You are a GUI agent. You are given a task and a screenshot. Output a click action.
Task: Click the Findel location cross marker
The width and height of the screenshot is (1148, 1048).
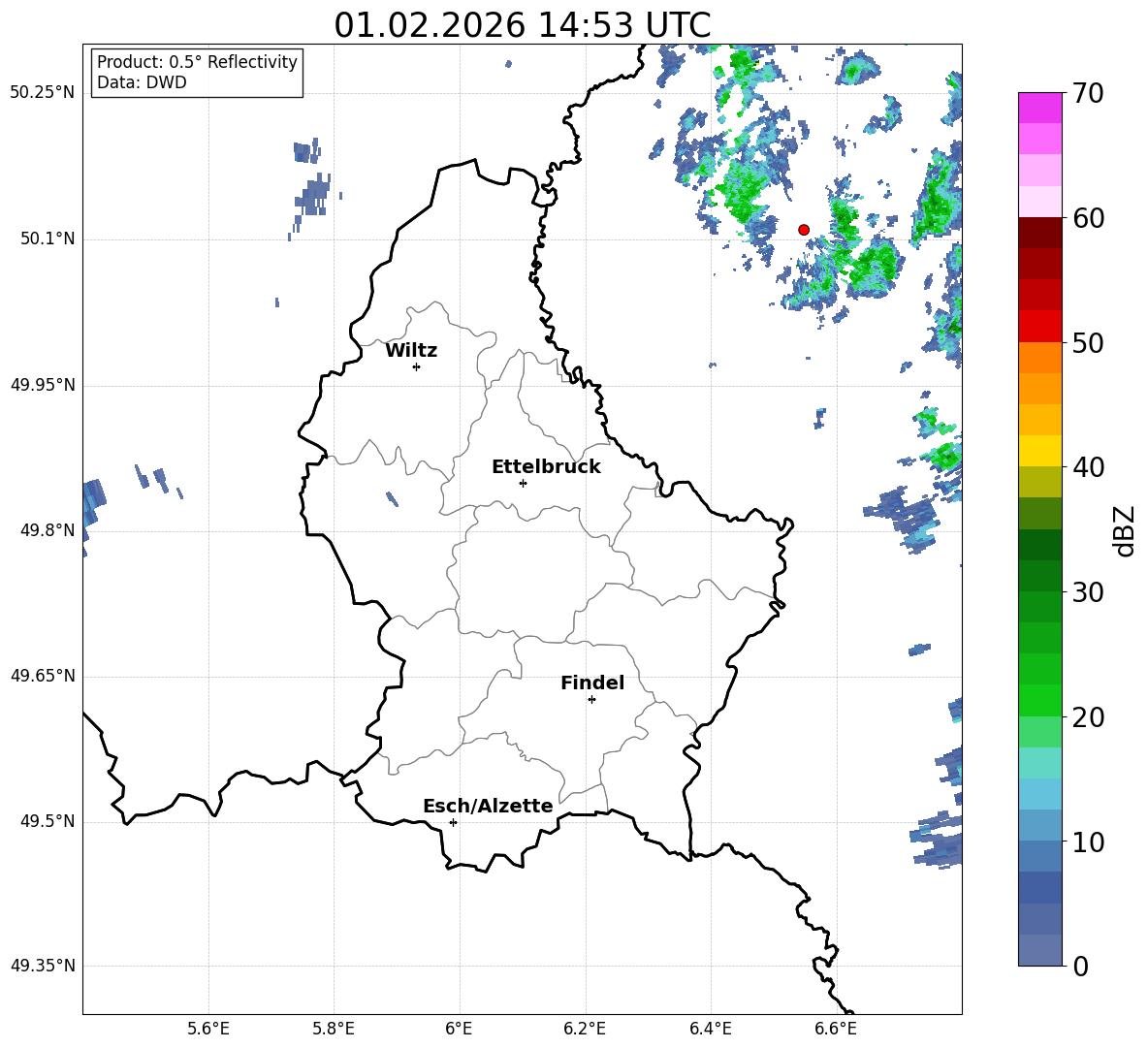point(591,699)
